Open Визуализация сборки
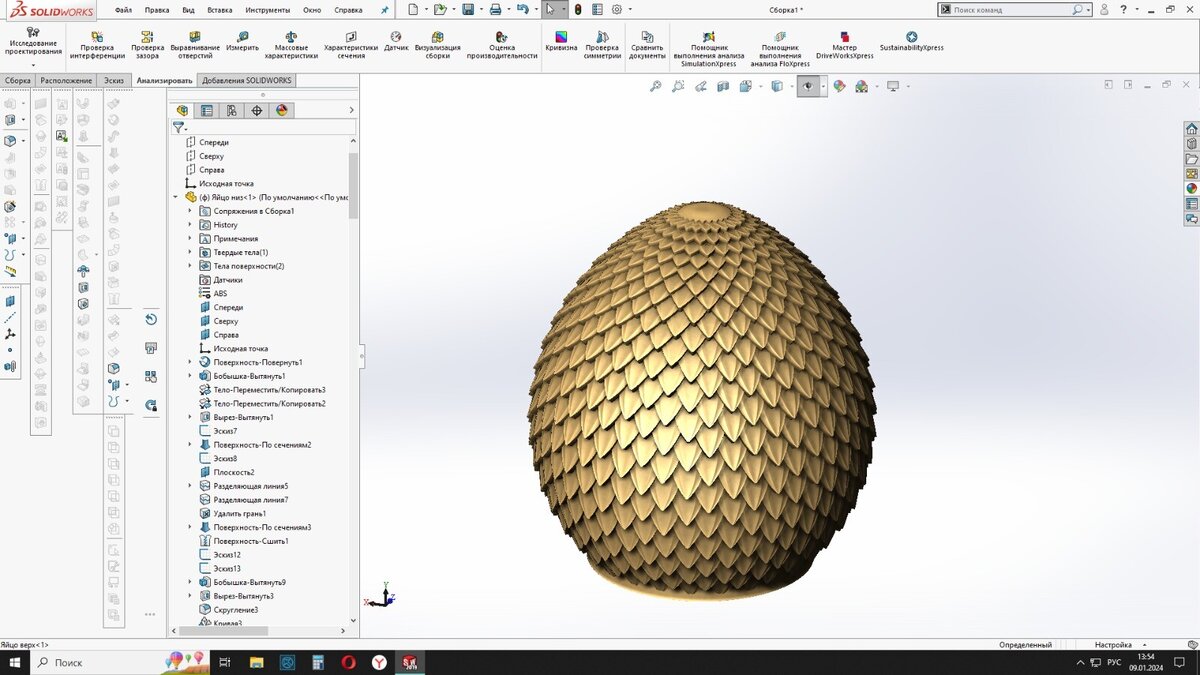This screenshot has height=675, width=1200. pos(438,46)
